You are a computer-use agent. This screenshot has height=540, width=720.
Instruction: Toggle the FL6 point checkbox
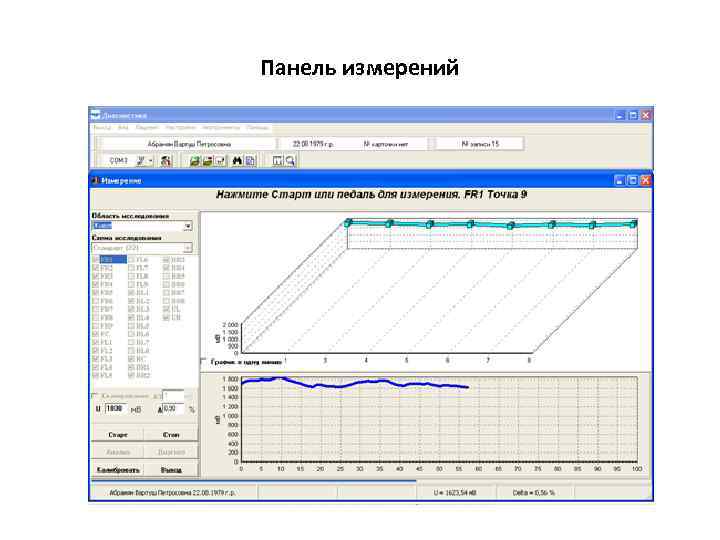(x=132, y=259)
